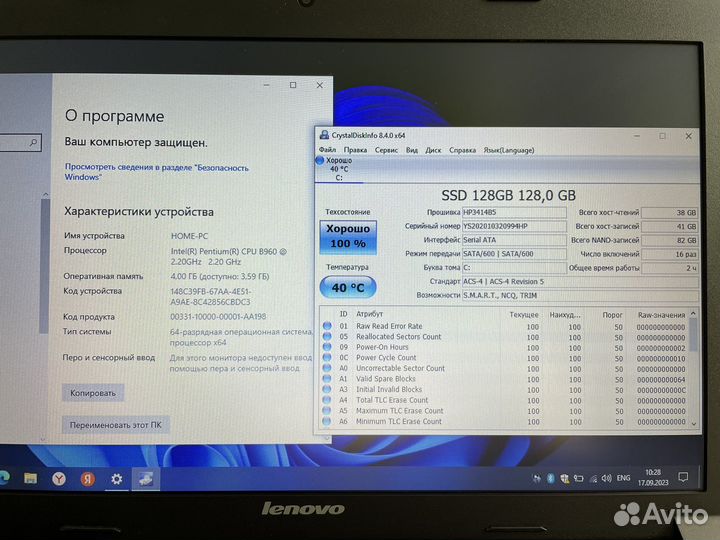Open the Edge browser in taskbar
This screenshot has height=540, width=720.
tap(4, 478)
